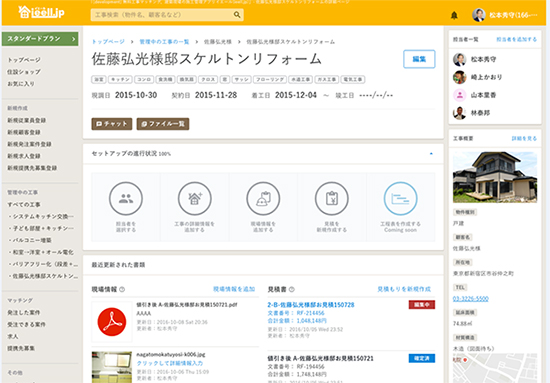
Task: Click the search magnifier icon
Action: pyautogui.click(x=237, y=15)
